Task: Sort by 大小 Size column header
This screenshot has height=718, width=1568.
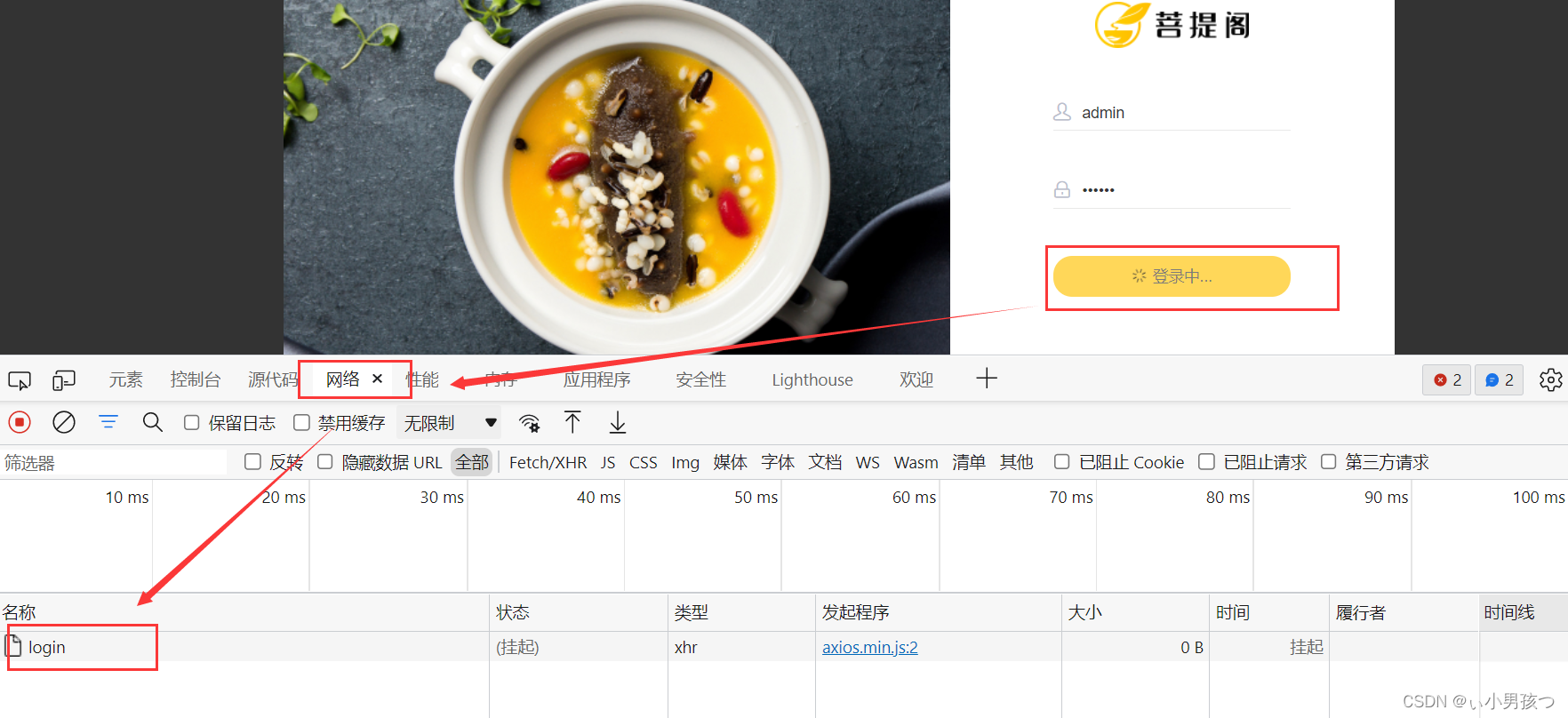Action: click(x=1135, y=612)
